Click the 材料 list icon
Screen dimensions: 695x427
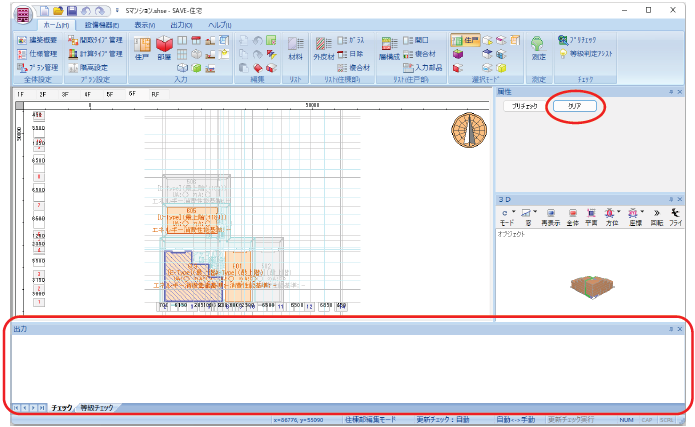point(295,48)
